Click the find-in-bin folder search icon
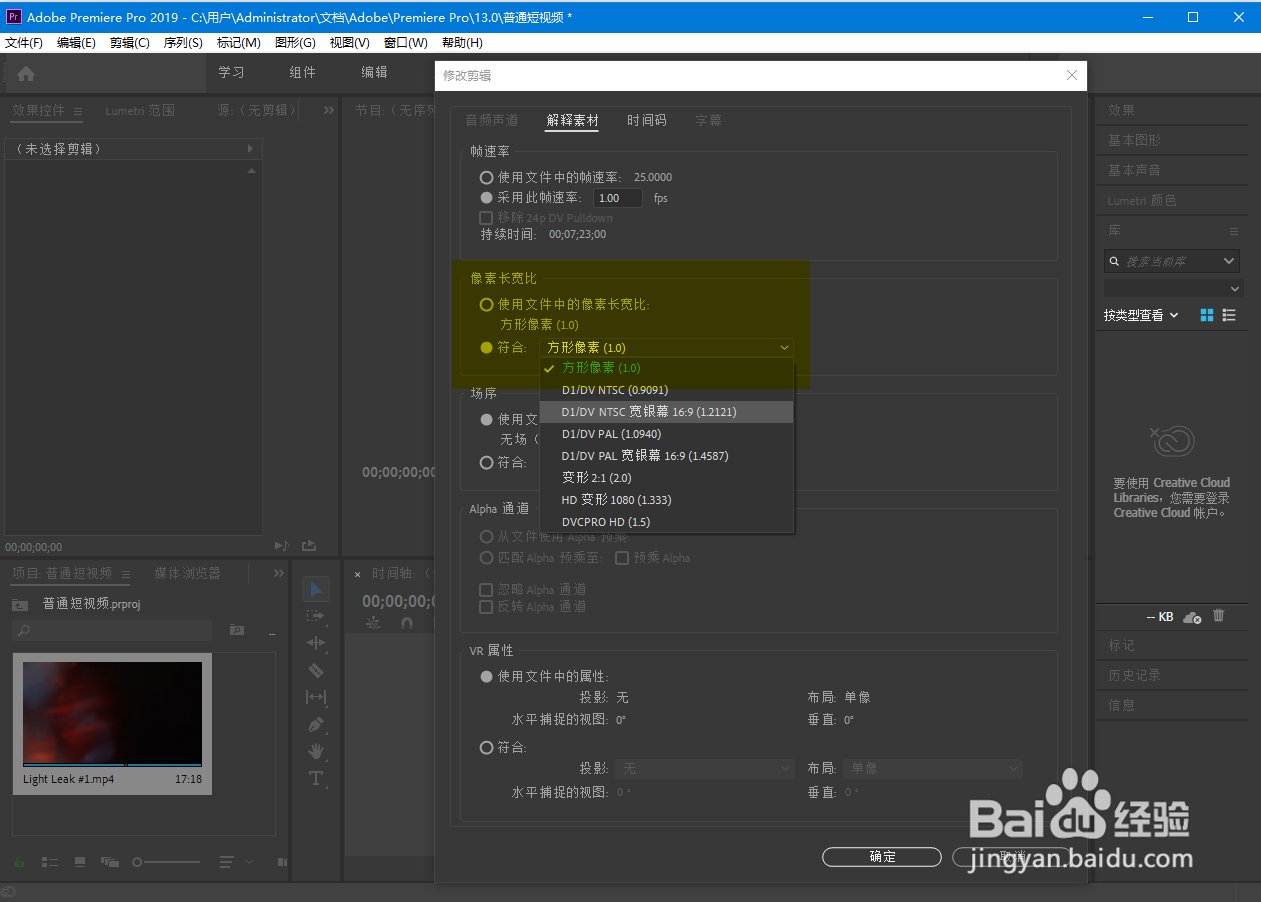Image resolution: width=1261 pixels, height=902 pixels. coord(236,630)
